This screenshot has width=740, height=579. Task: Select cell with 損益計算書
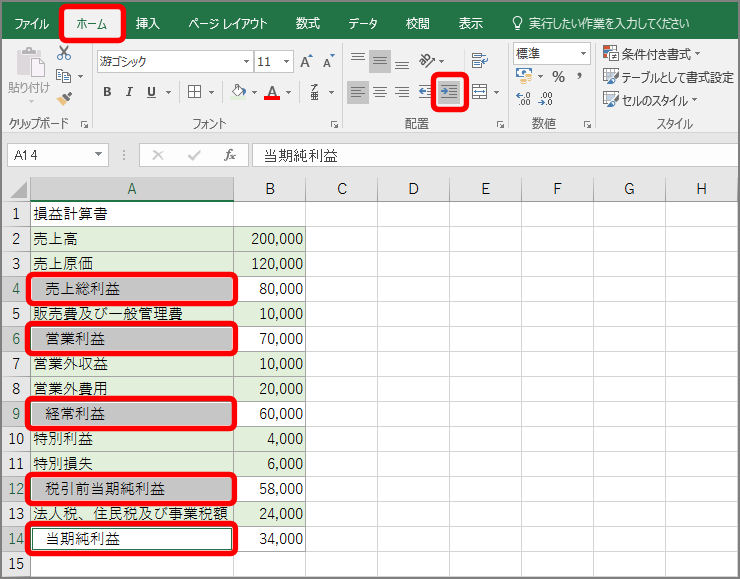coord(132,214)
